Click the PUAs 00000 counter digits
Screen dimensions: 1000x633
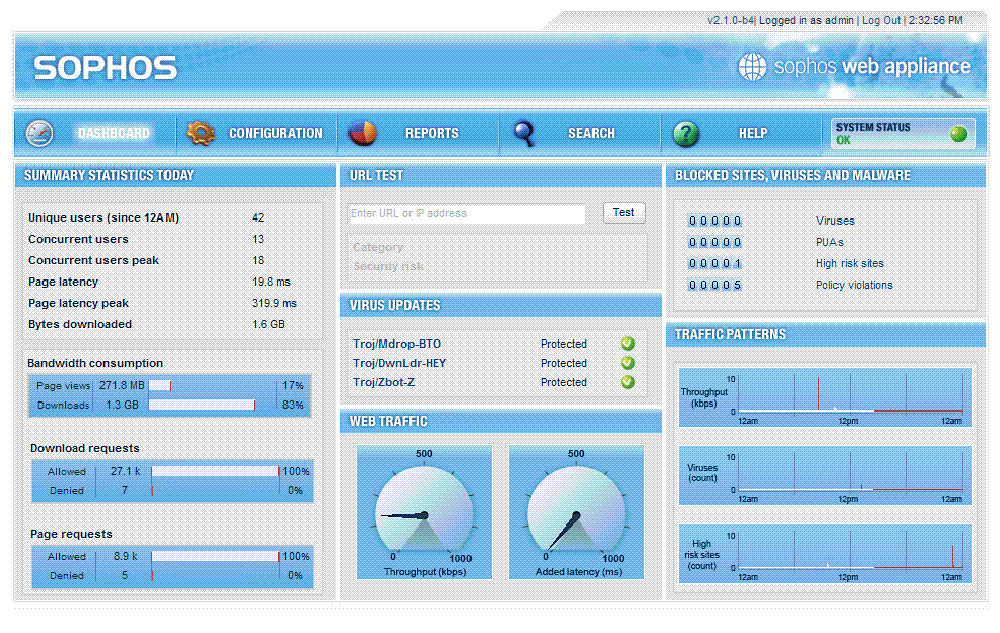coord(714,242)
